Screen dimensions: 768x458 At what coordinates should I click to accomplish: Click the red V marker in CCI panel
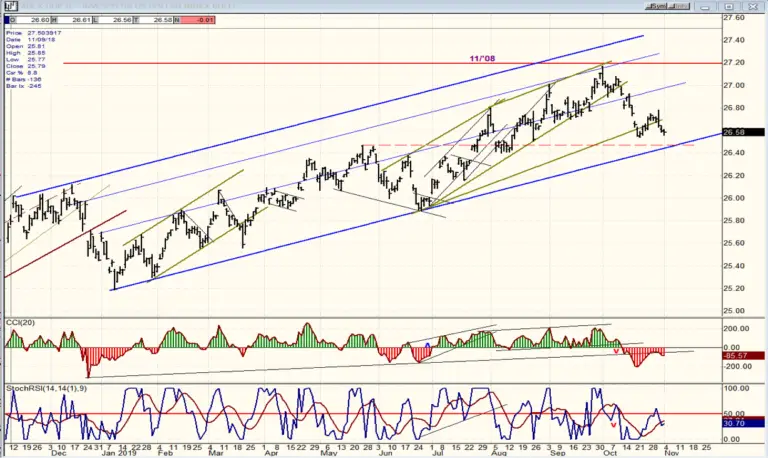[616, 352]
